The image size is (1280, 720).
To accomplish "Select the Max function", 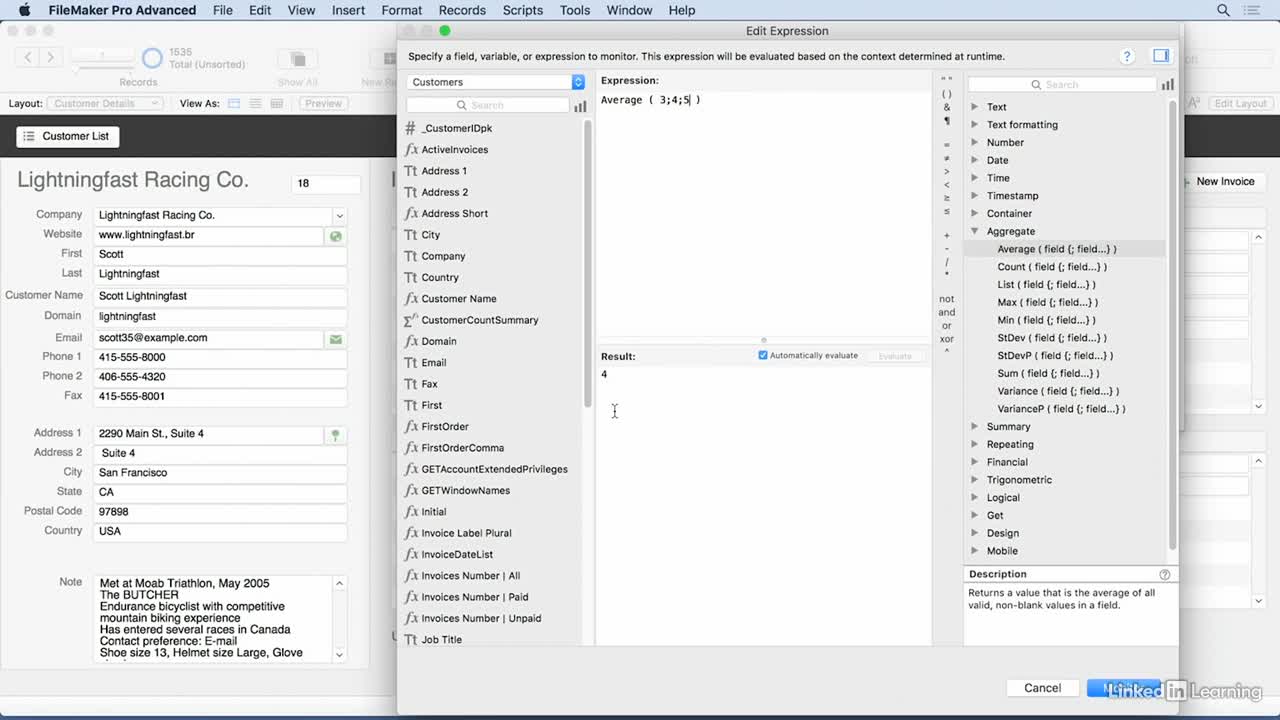I will tap(1047, 302).
